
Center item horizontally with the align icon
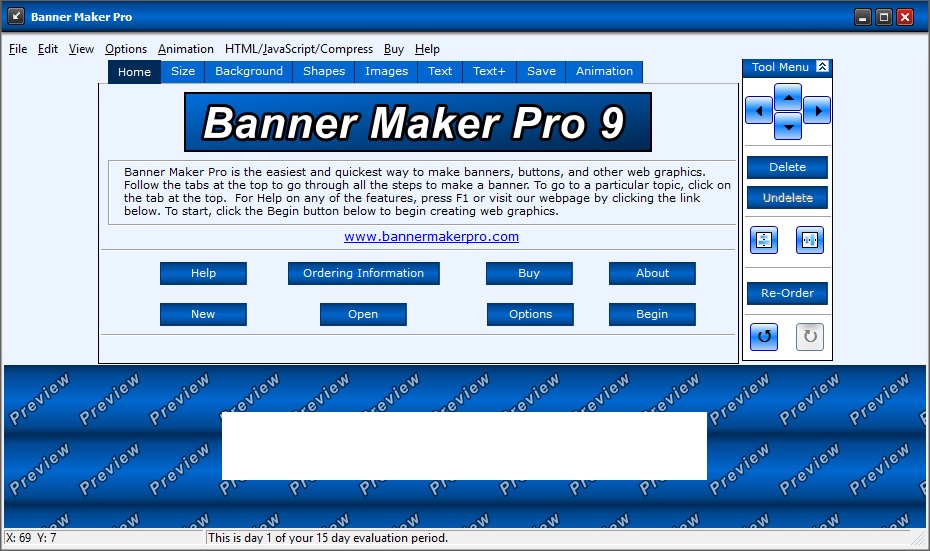tap(810, 240)
